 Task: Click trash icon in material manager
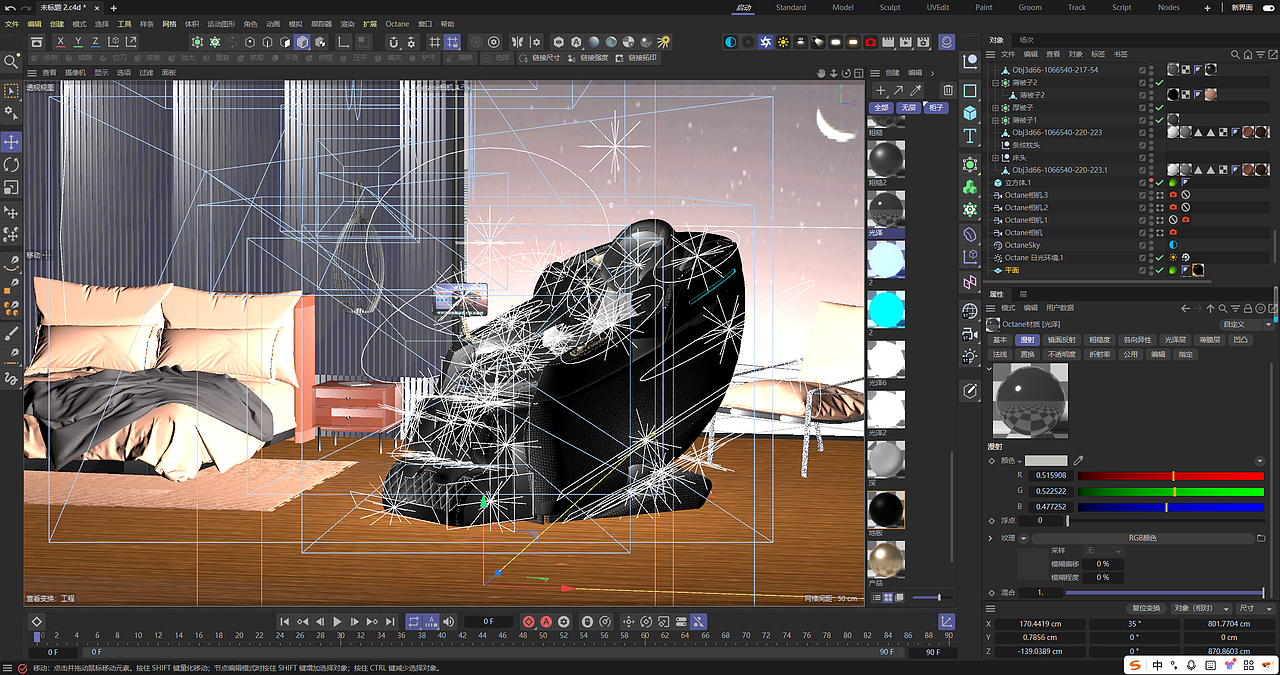click(948, 90)
